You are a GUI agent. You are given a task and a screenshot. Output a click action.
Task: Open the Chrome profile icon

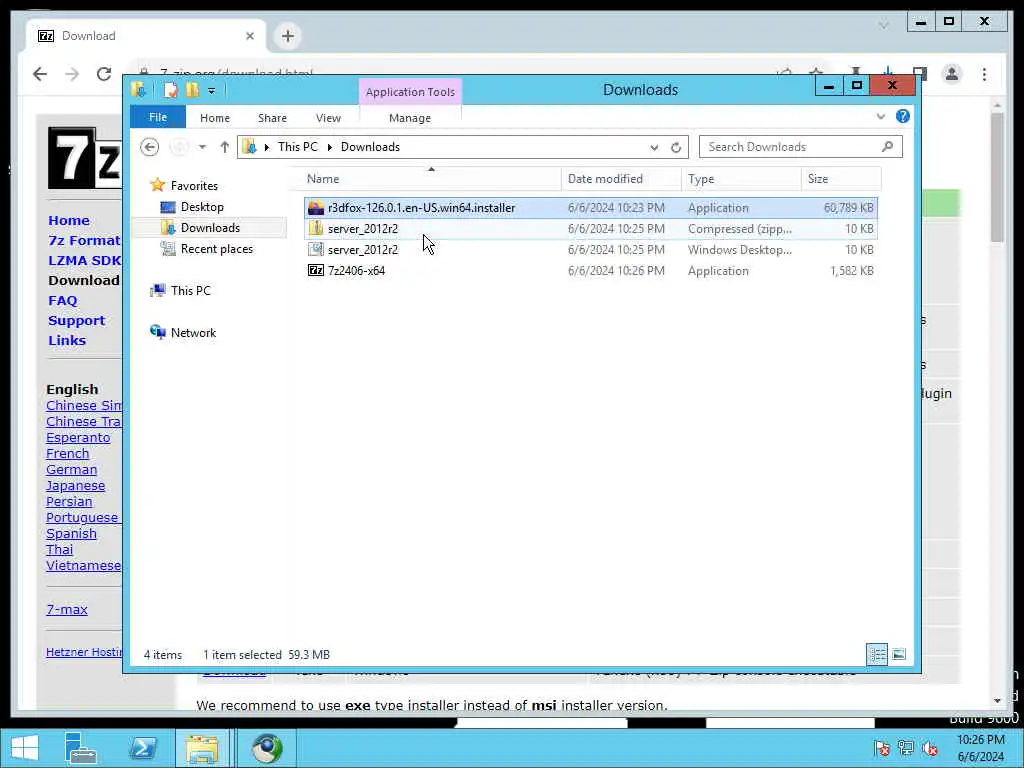(952, 74)
